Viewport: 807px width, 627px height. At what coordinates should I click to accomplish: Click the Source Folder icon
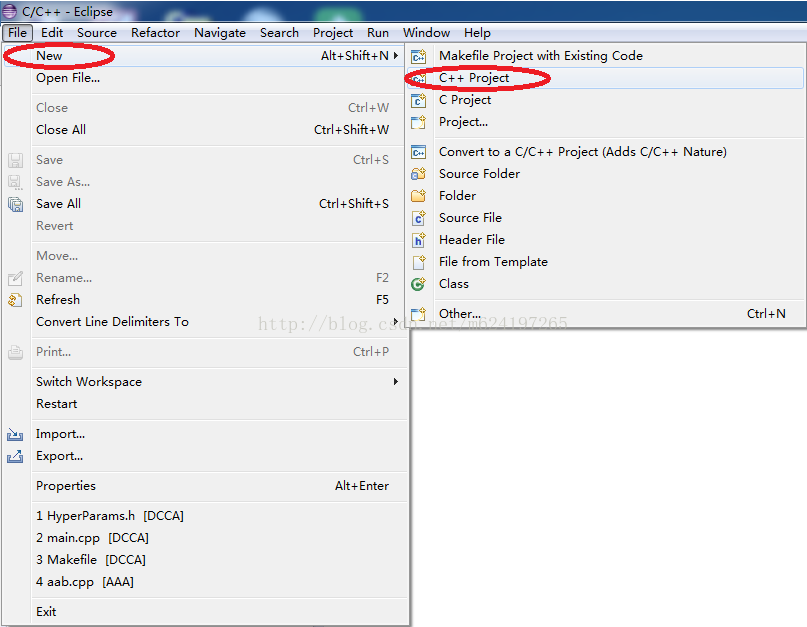click(418, 174)
